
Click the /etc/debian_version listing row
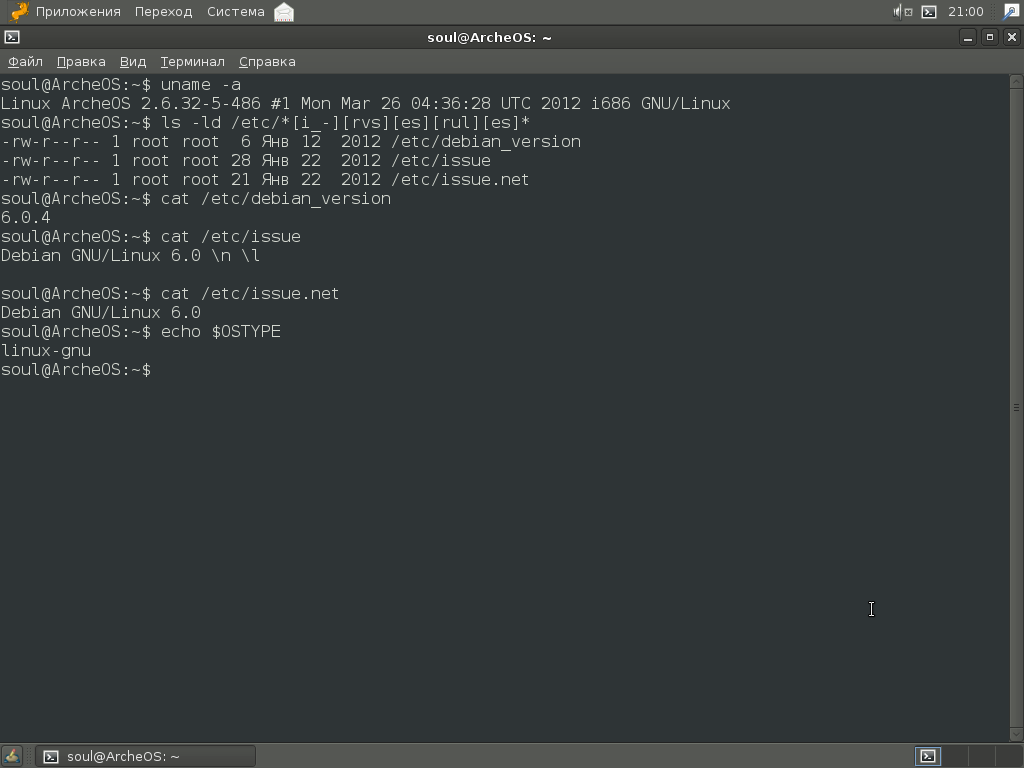pyautogui.click(x=291, y=142)
